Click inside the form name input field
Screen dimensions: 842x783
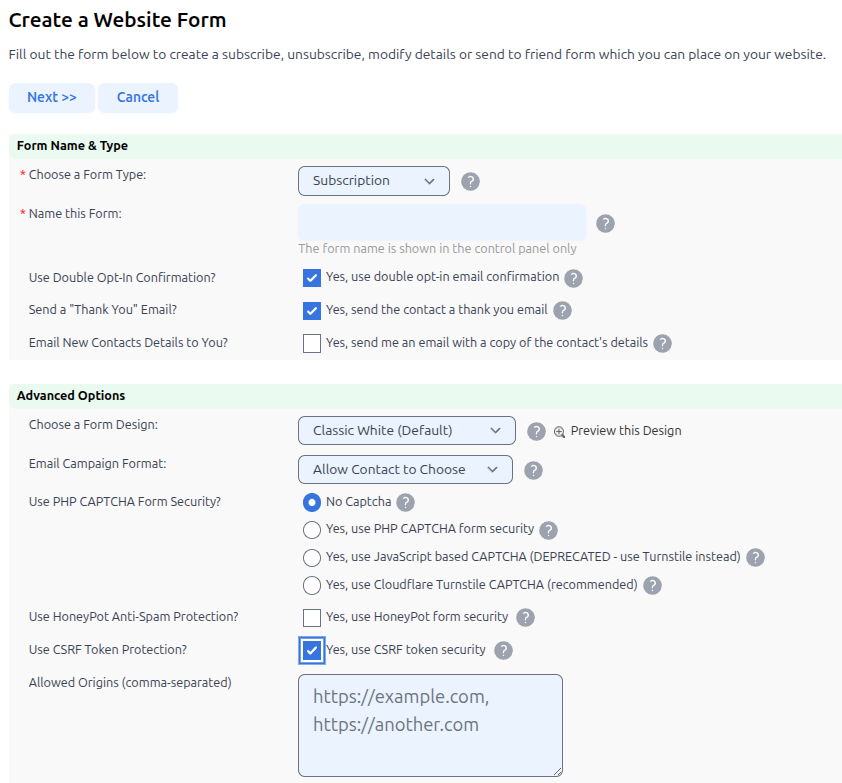point(441,221)
